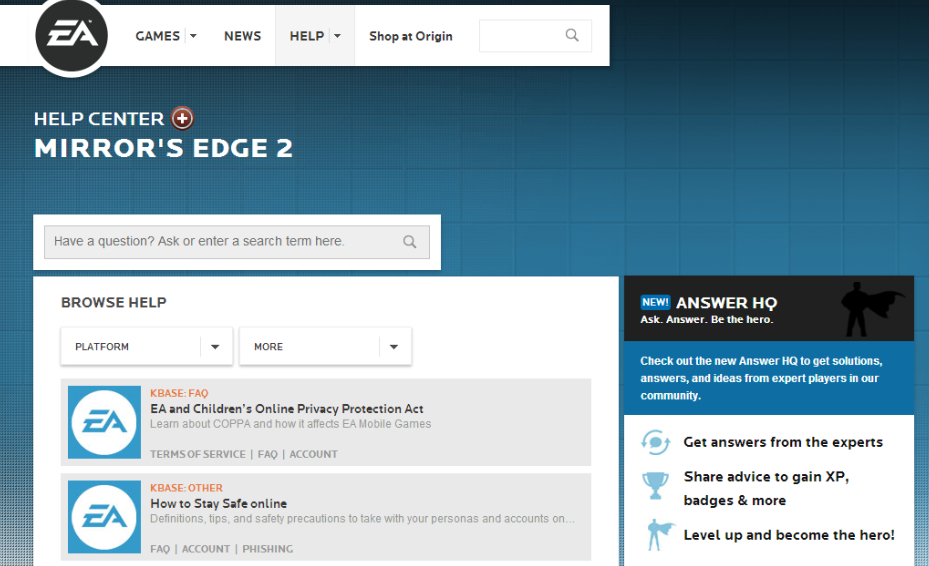Click the NEW! badge in Answer HQ

[x=655, y=302]
